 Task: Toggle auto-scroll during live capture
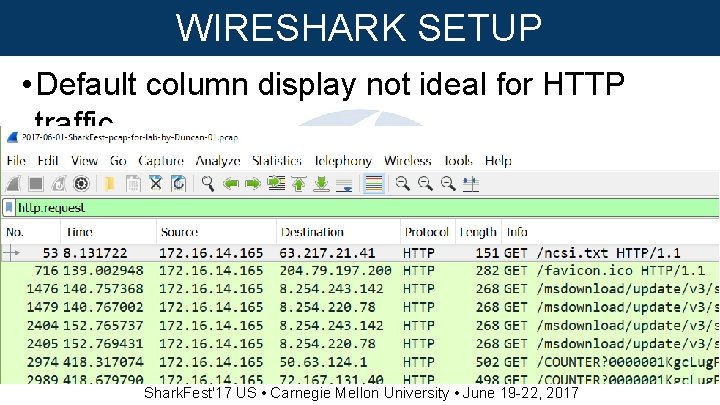[344, 185]
